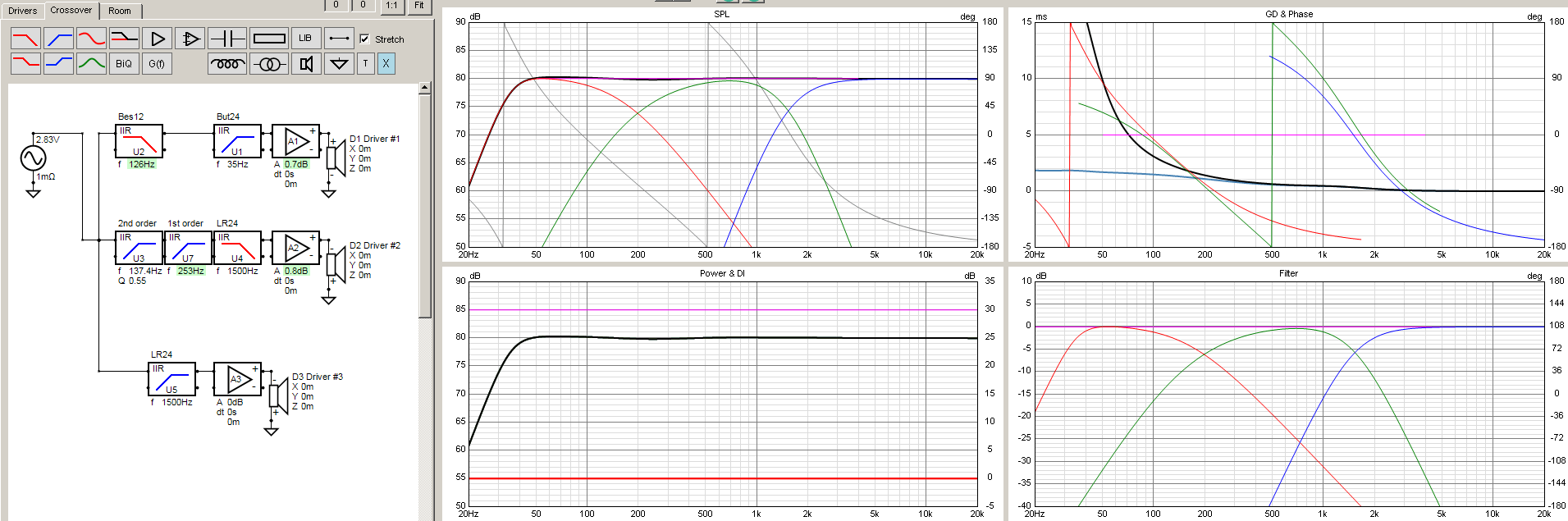The height and width of the screenshot is (521, 1568).
Task: Insert a peaking EQ filter (green bell icon)
Action: (91, 63)
